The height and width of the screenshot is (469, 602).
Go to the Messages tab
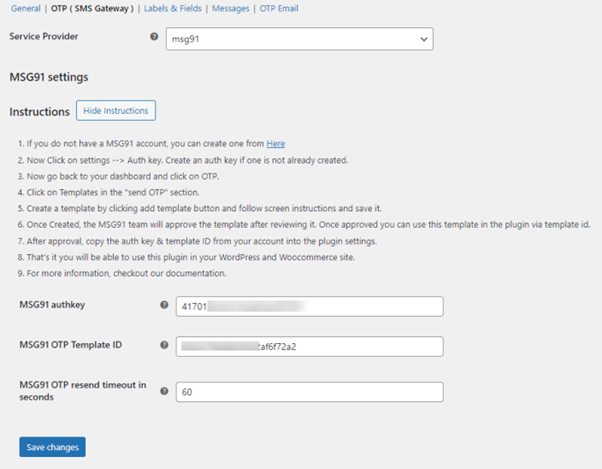[x=230, y=8]
